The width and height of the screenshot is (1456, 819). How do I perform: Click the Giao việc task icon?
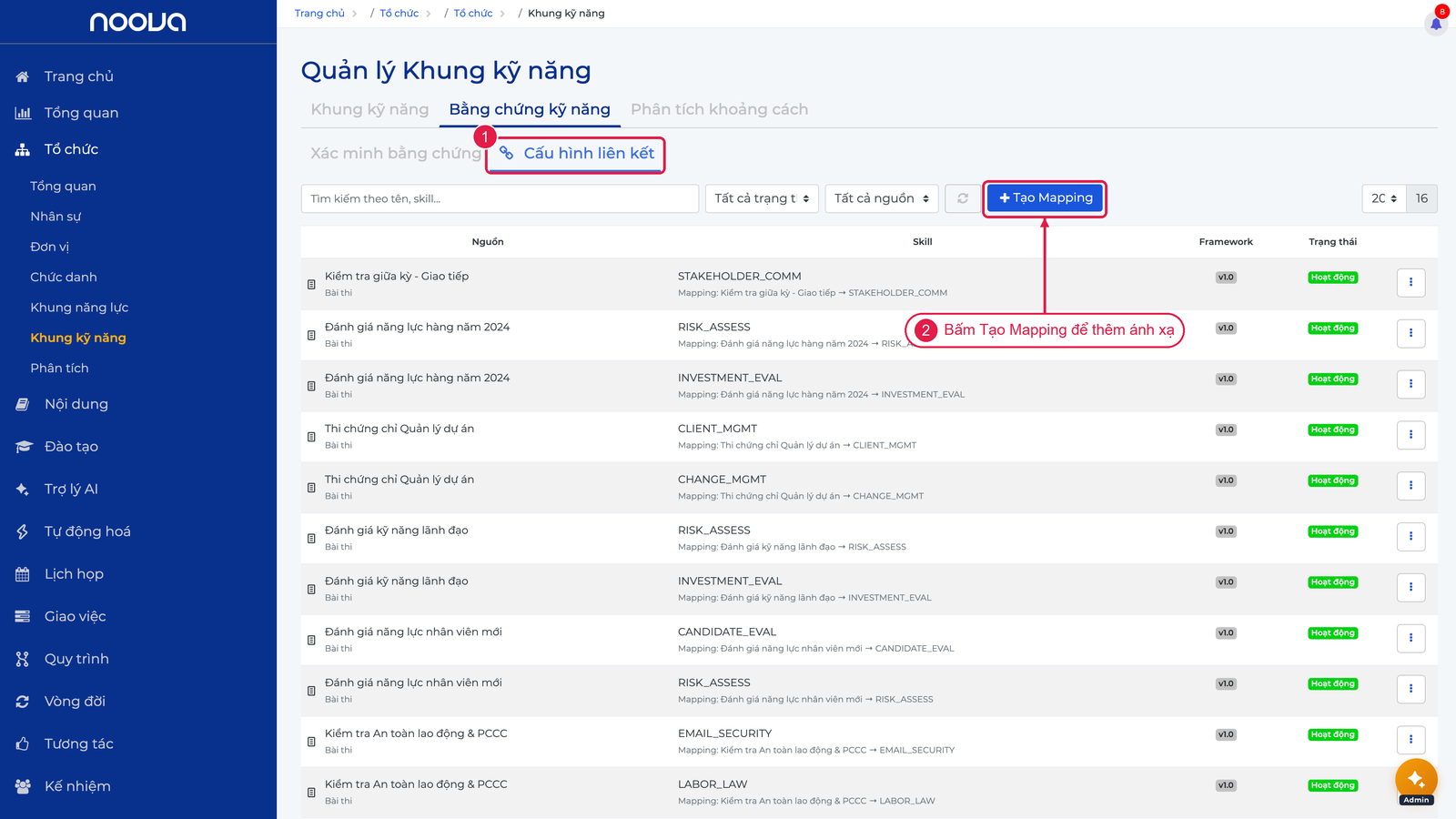(23, 616)
